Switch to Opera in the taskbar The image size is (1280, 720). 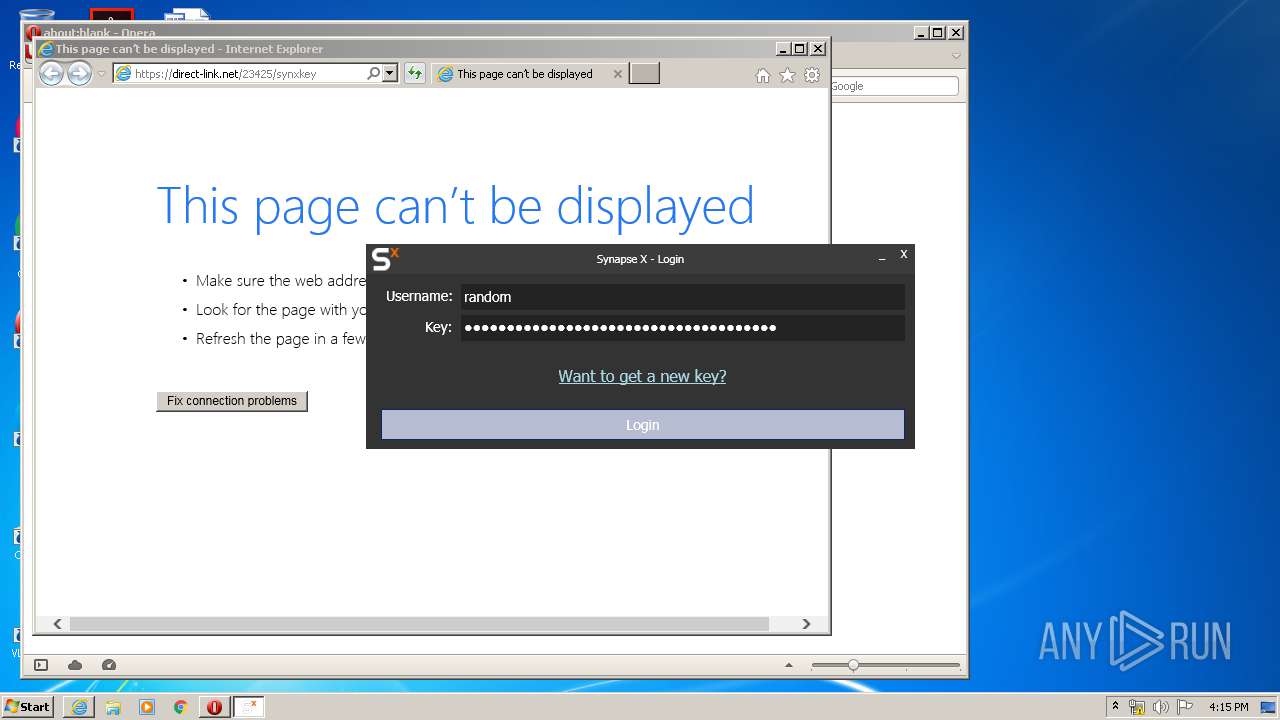coord(214,707)
